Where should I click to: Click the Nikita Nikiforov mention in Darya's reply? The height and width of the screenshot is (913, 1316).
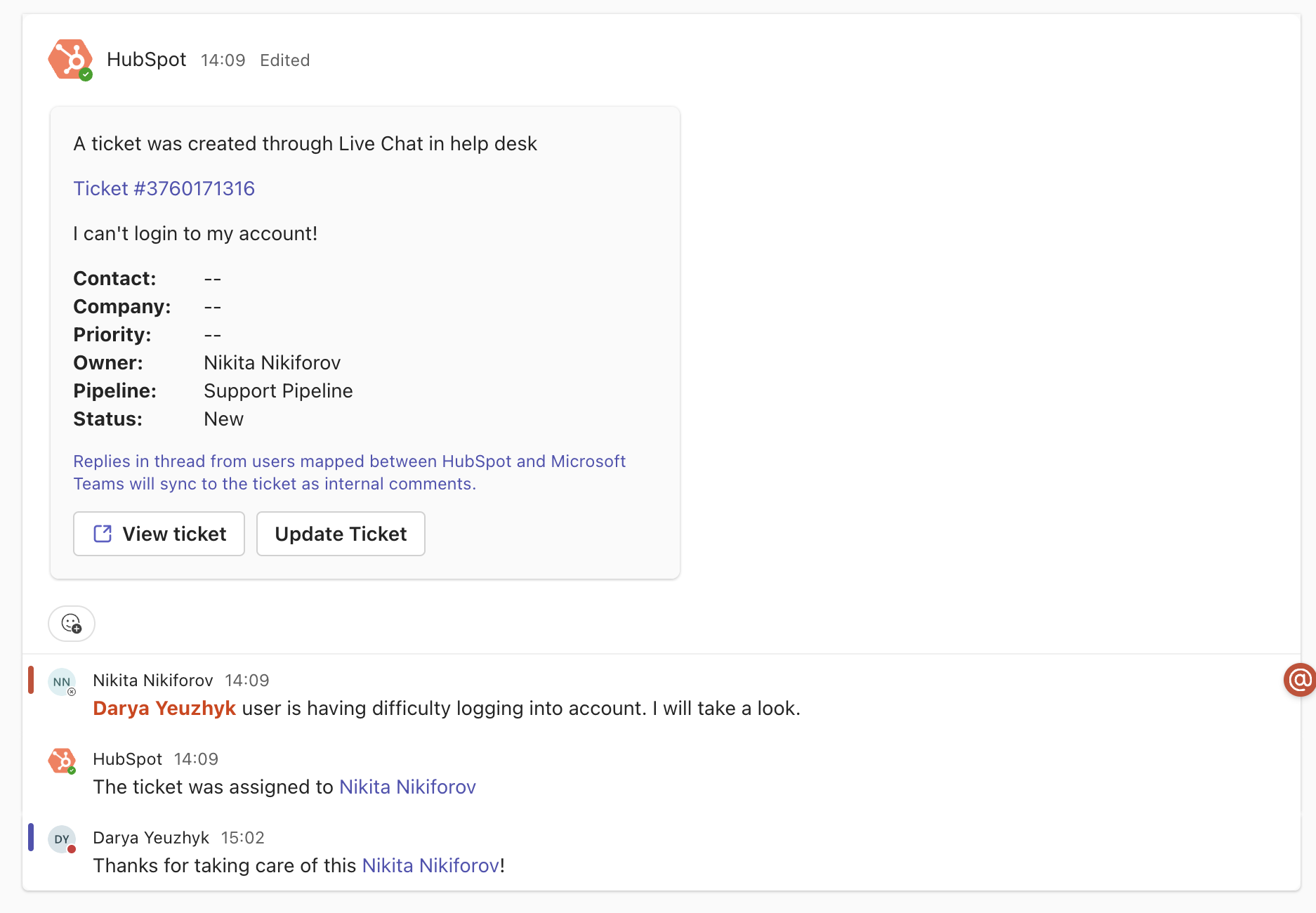430,865
